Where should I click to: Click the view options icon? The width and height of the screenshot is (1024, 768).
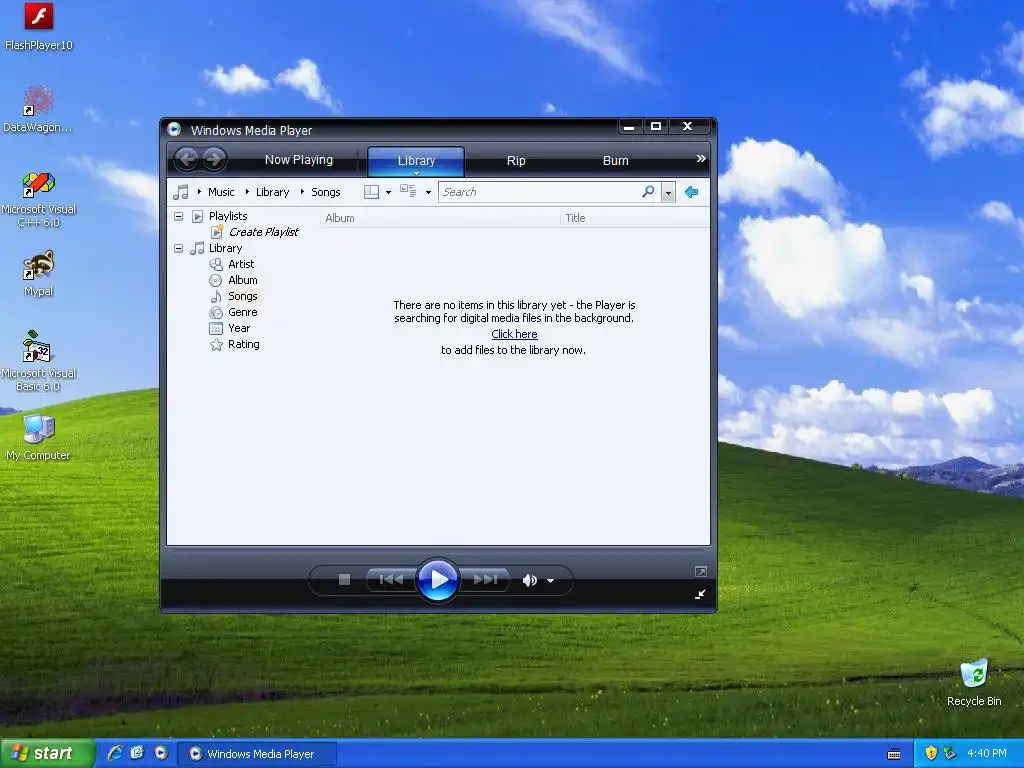pos(408,191)
